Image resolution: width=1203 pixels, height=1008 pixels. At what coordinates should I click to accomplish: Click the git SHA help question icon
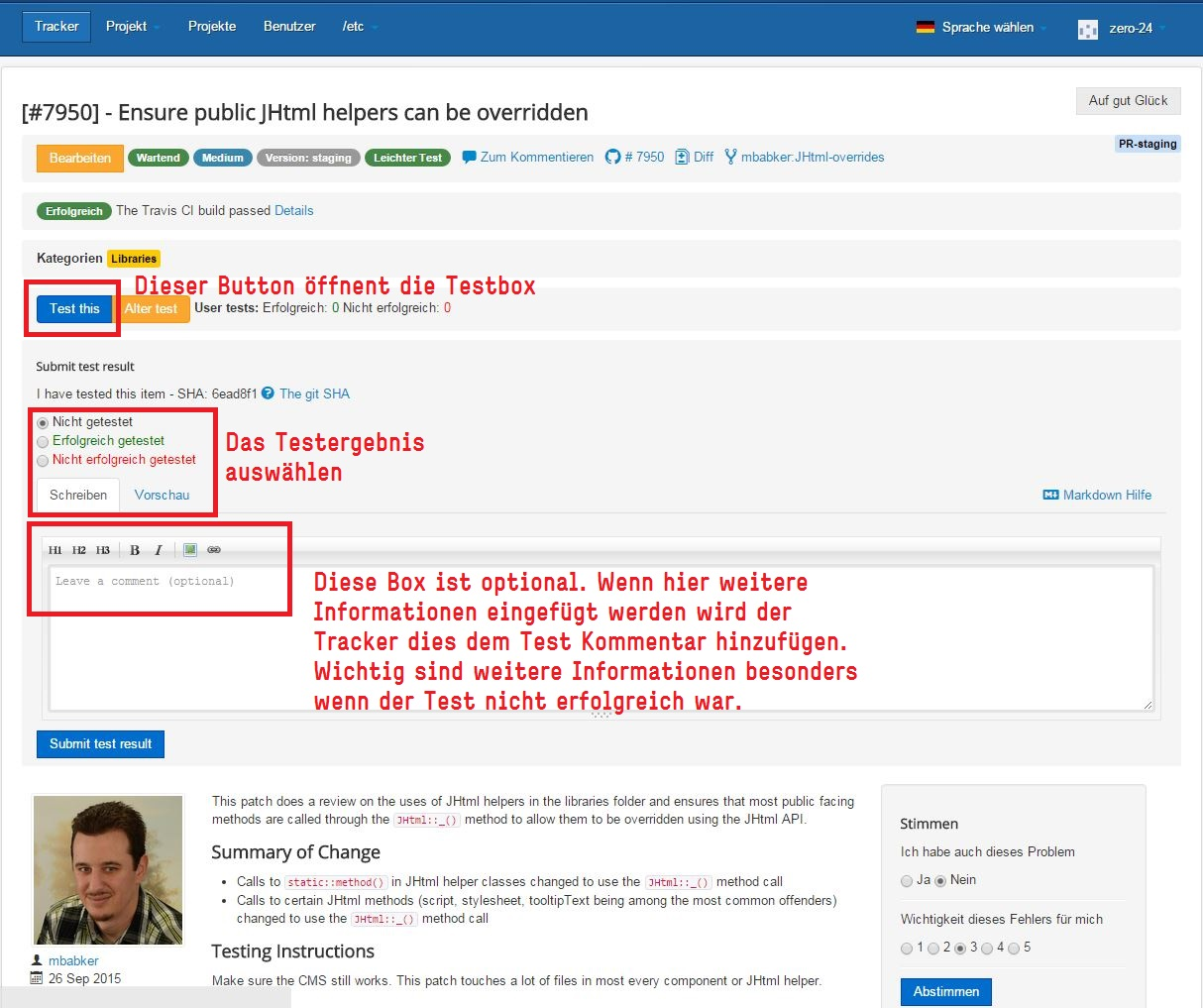(x=268, y=393)
